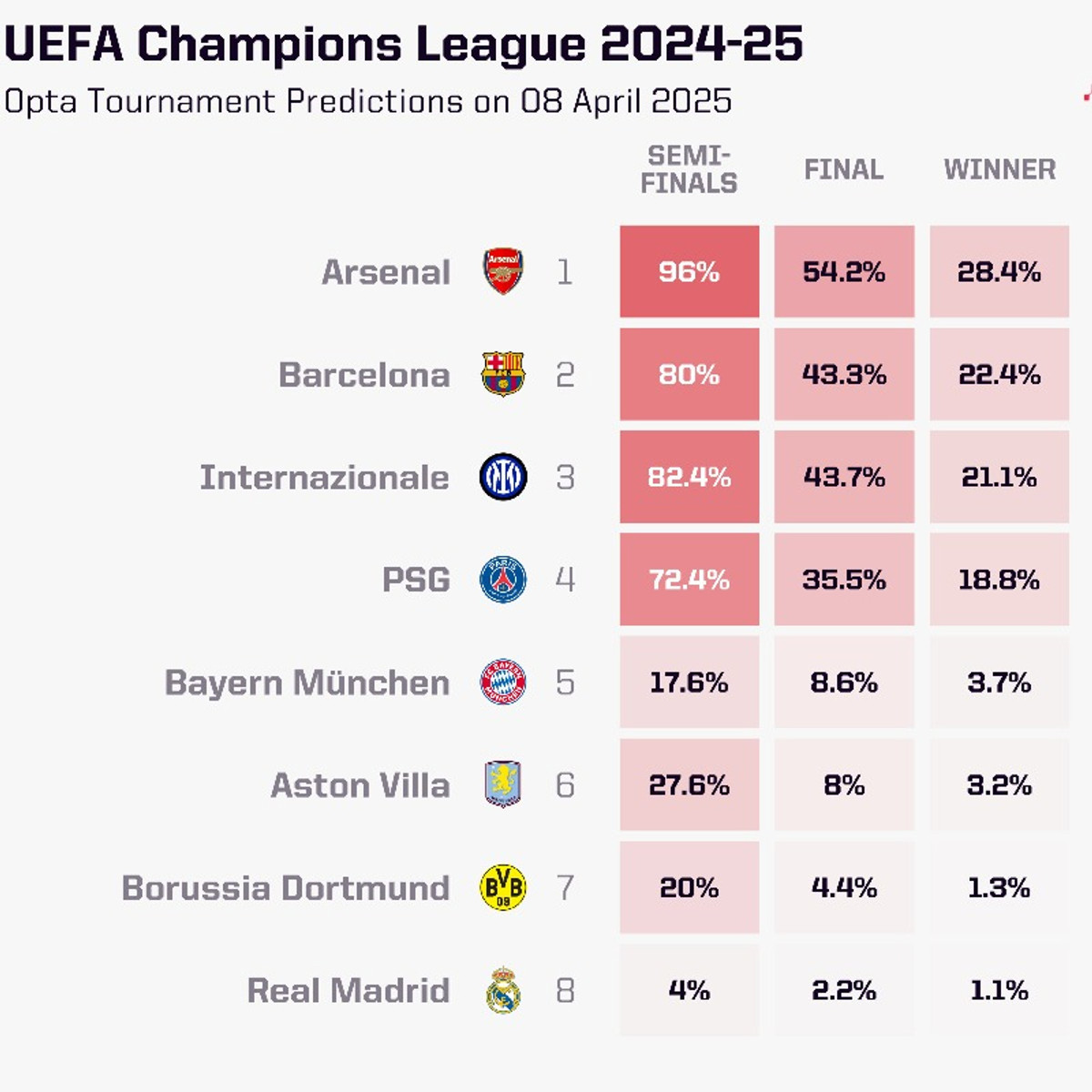Image resolution: width=1092 pixels, height=1092 pixels.
Task: Click the SEMI-FINALS column header
Action: (x=689, y=169)
